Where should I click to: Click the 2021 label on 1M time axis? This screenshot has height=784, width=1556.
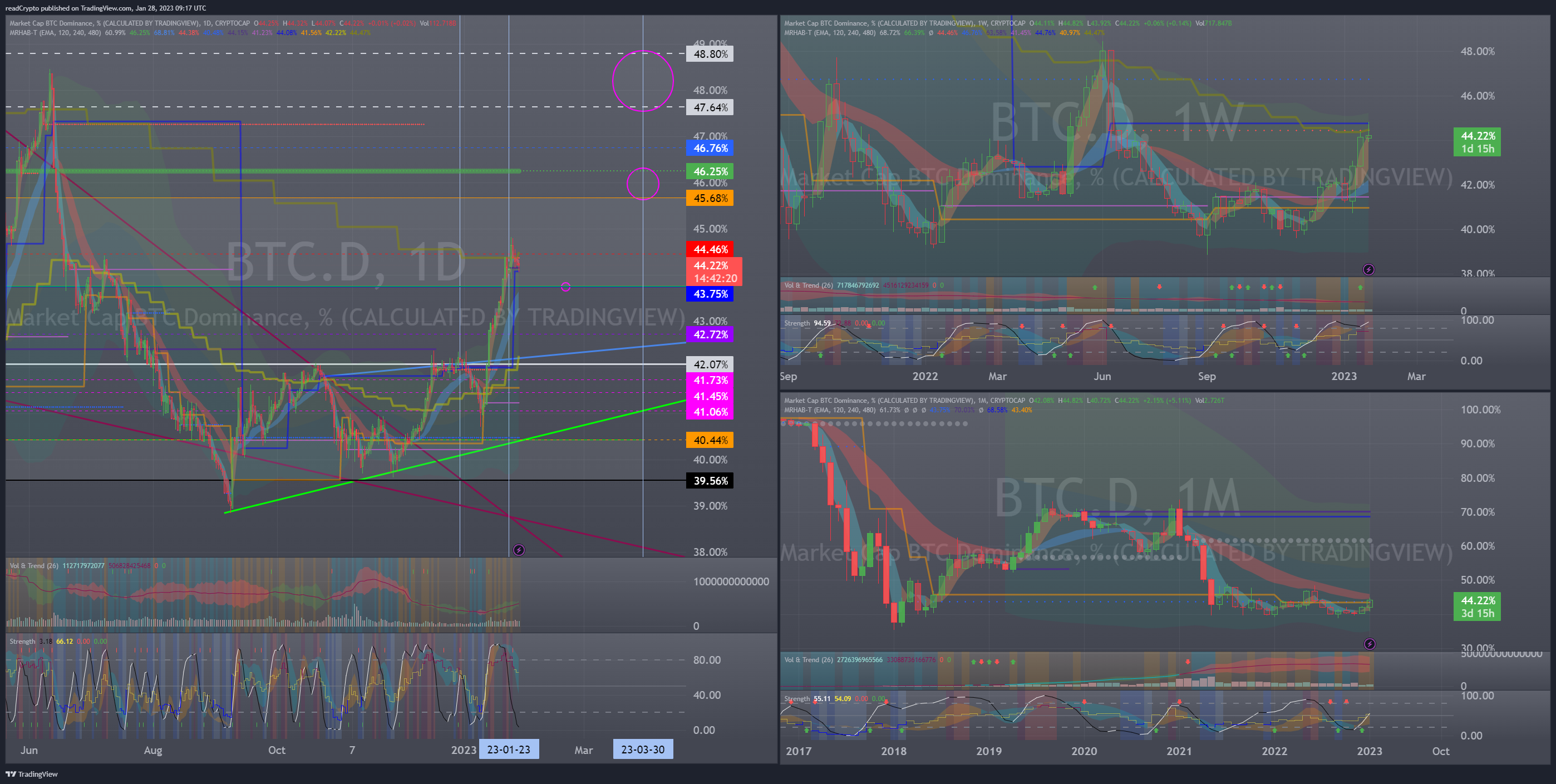pos(1179,751)
